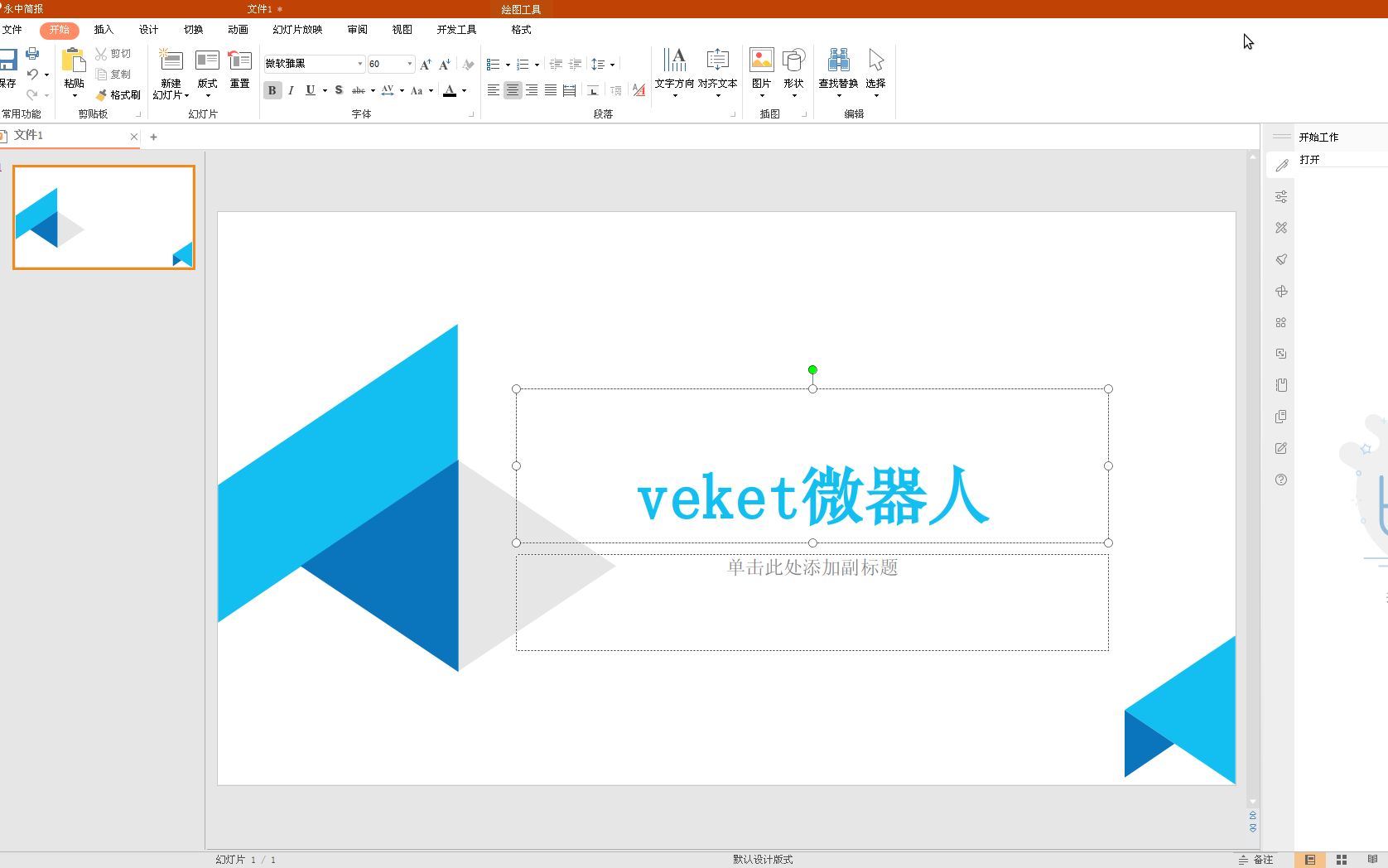The image size is (1388, 868).
Task: Click the paint bucket icon in right sidebar
Action: [1281, 259]
